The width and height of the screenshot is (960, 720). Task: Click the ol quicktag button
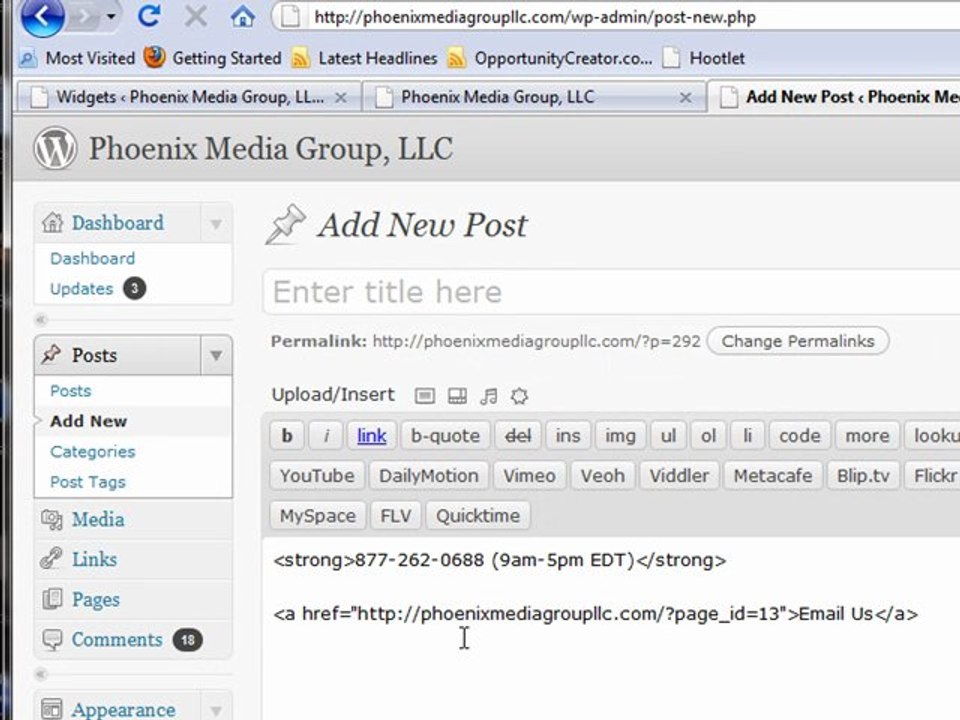click(x=708, y=435)
